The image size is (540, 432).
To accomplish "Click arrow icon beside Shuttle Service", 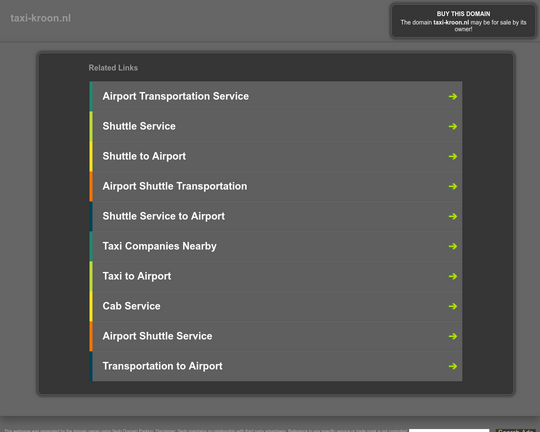I will [x=453, y=126].
